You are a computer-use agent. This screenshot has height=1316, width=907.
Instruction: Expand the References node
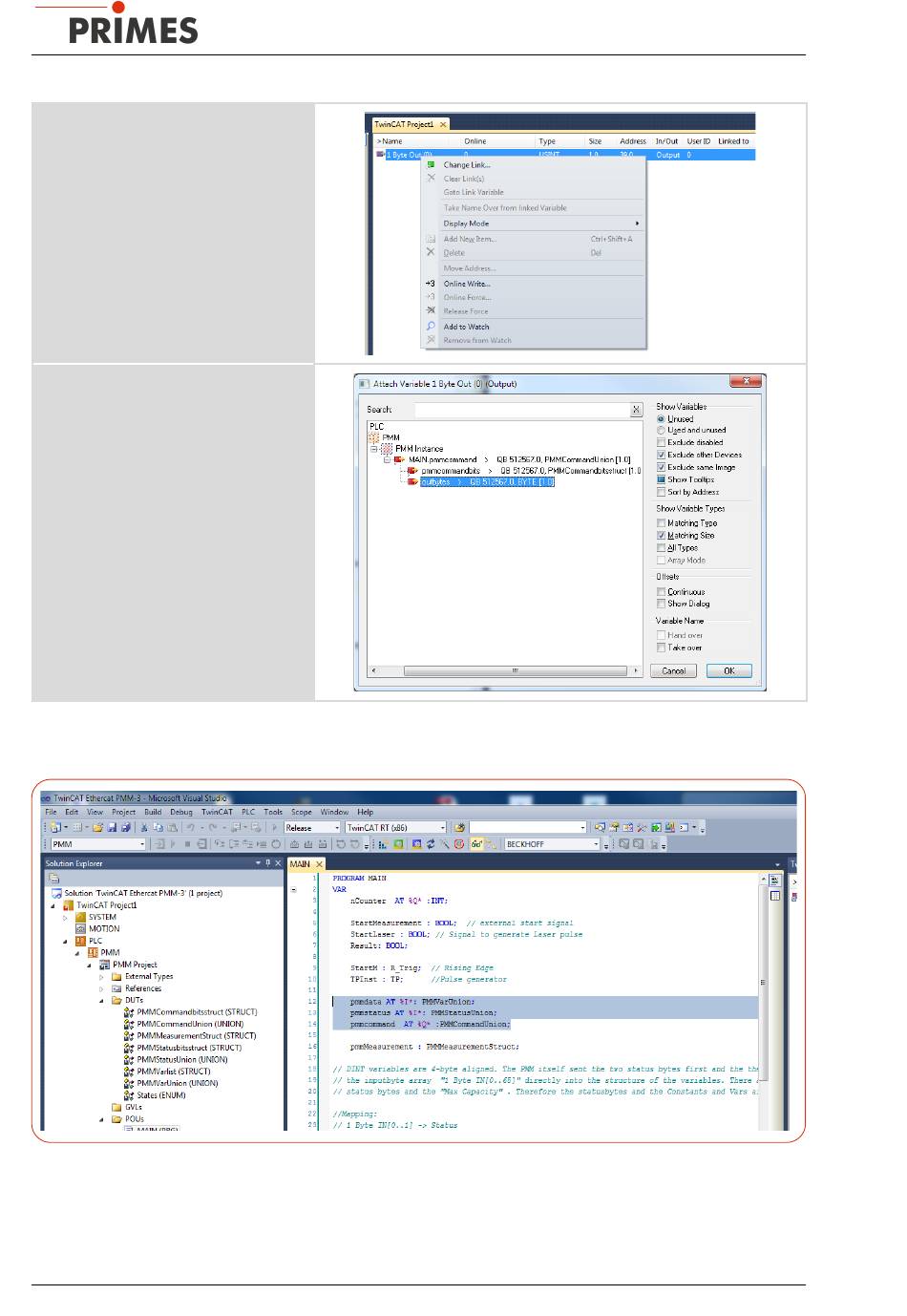pos(101,989)
